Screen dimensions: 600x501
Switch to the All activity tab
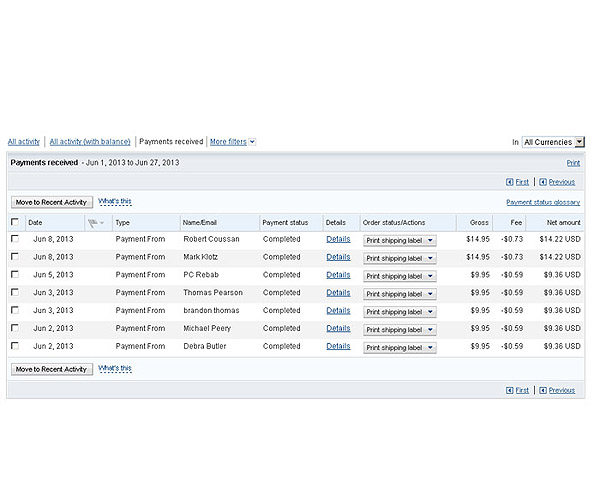click(24, 142)
